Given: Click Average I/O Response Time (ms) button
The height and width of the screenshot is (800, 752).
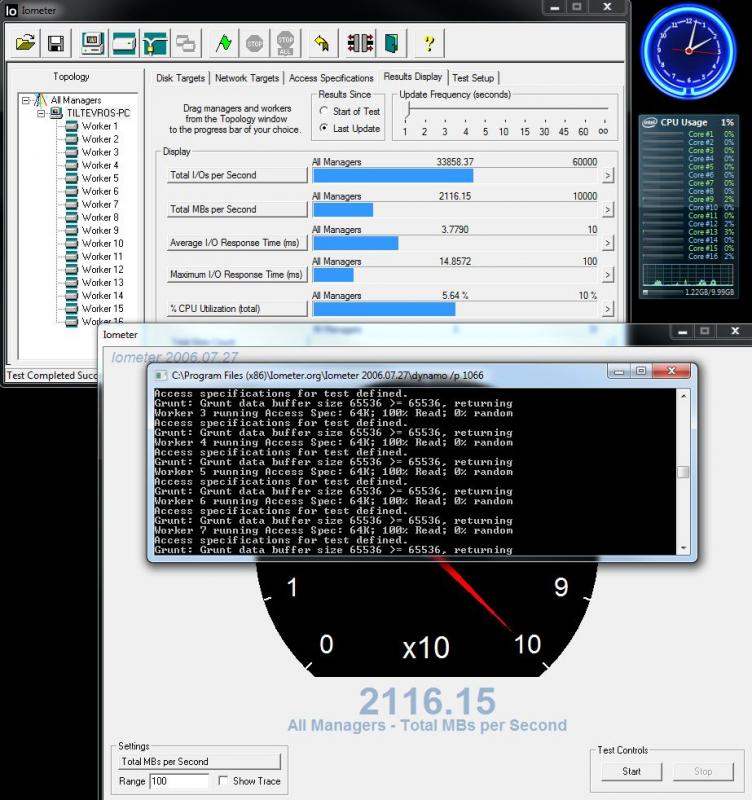Looking at the screenshot, I should (237, 243).
